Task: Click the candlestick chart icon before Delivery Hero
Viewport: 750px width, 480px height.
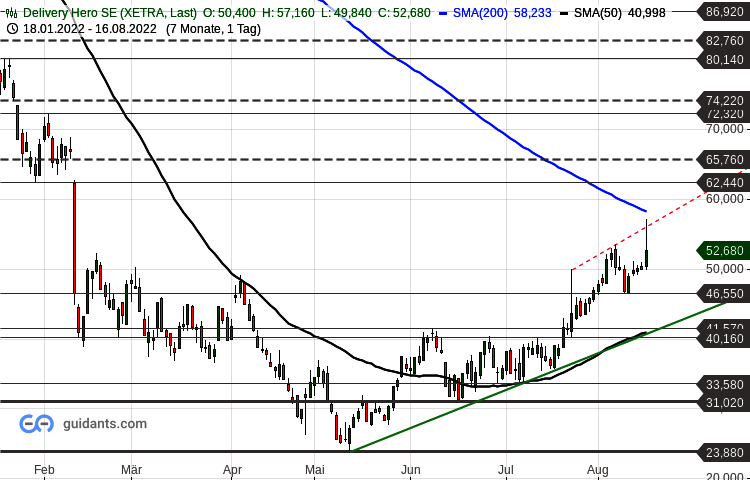Action: click(x=12, y=13)
